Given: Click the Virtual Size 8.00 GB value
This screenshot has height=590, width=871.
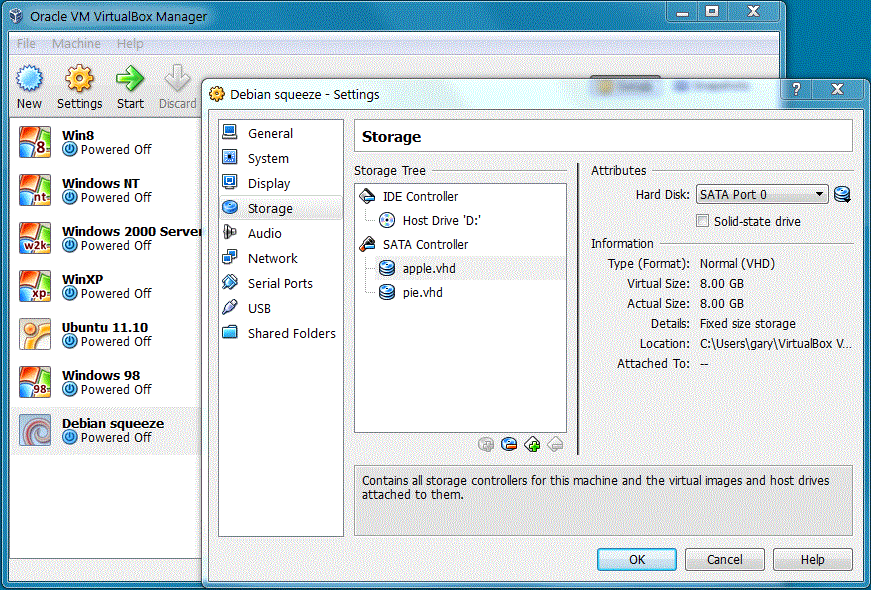Looking at the screenshot, I should coord(722,283).
